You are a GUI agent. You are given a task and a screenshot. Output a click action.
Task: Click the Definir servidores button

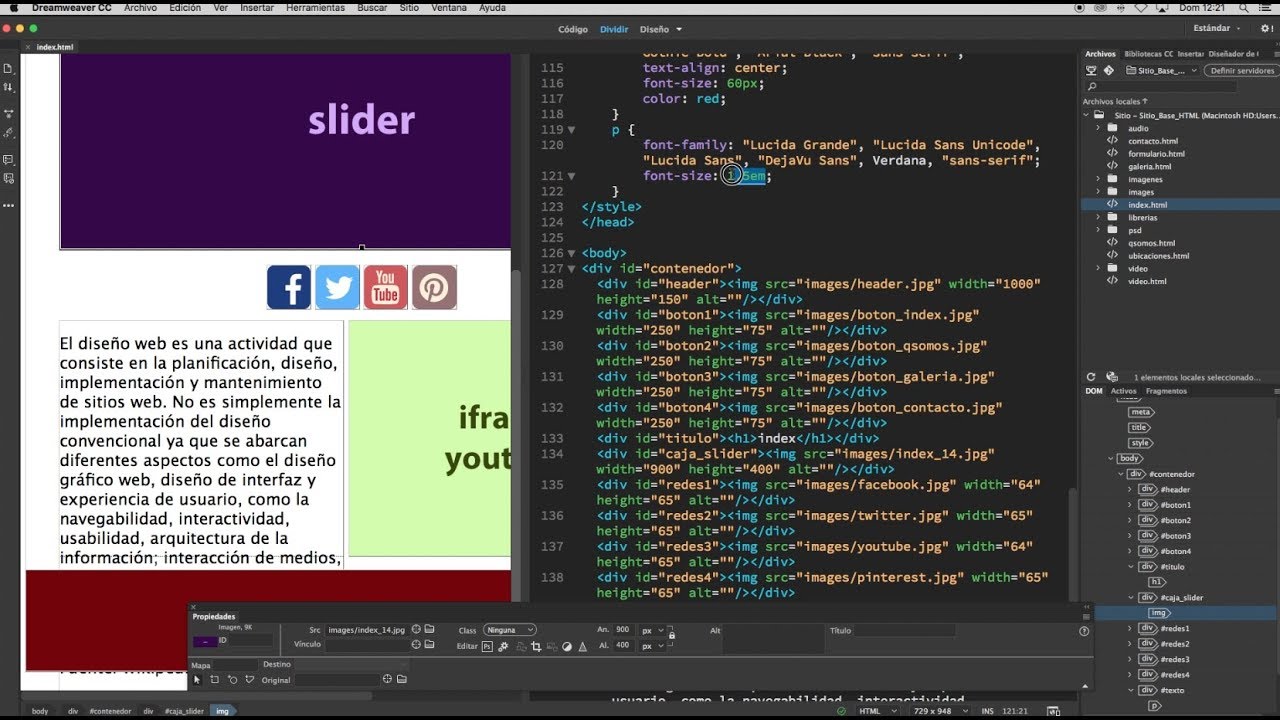point(1242,71)
